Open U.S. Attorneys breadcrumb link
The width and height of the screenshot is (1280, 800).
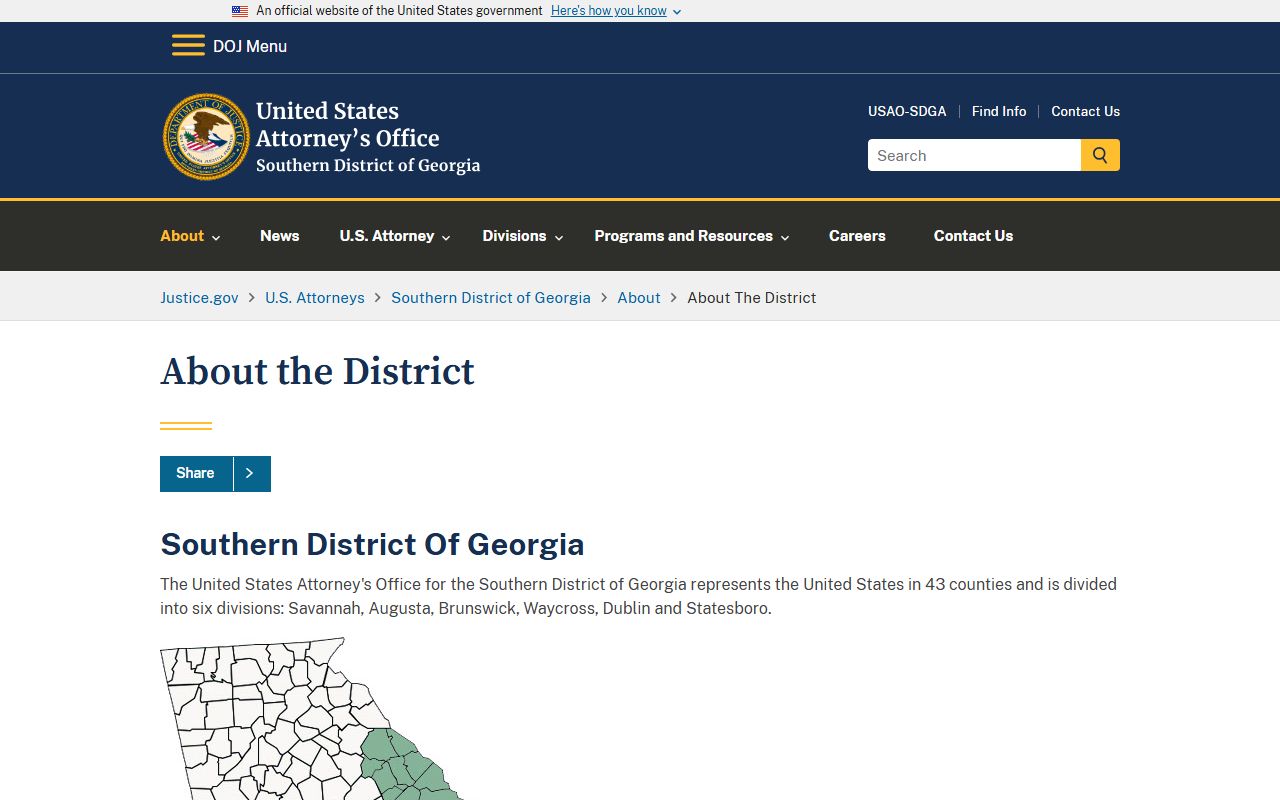(315, 298)
